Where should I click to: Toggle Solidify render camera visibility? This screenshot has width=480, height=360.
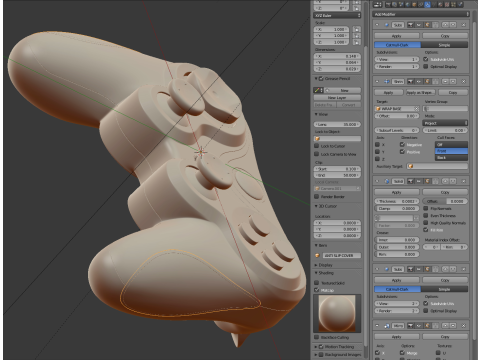pos(410,181)
